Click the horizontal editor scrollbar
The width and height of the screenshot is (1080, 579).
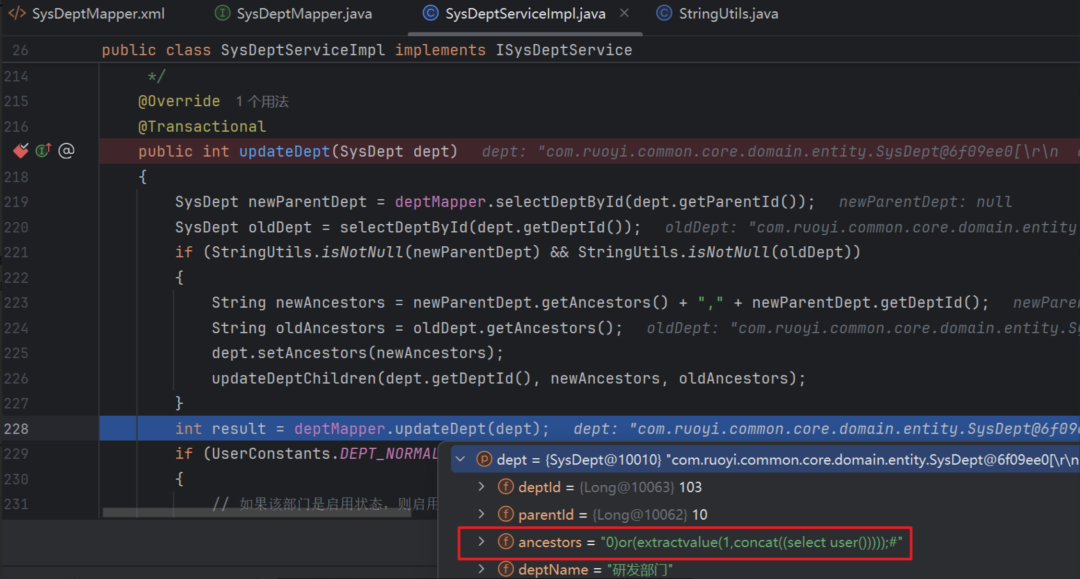256,512
